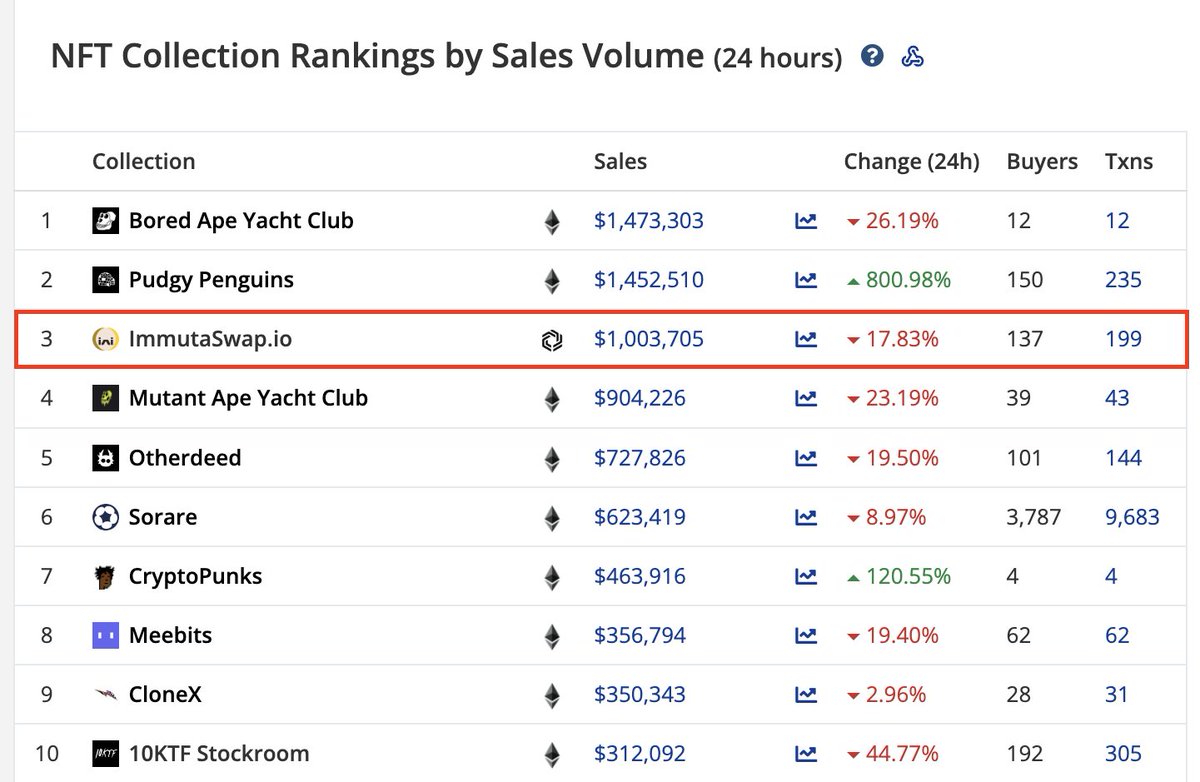Sort by Change (24h) column header
This screenshot has height=782, width=1200.
[912, 161]
